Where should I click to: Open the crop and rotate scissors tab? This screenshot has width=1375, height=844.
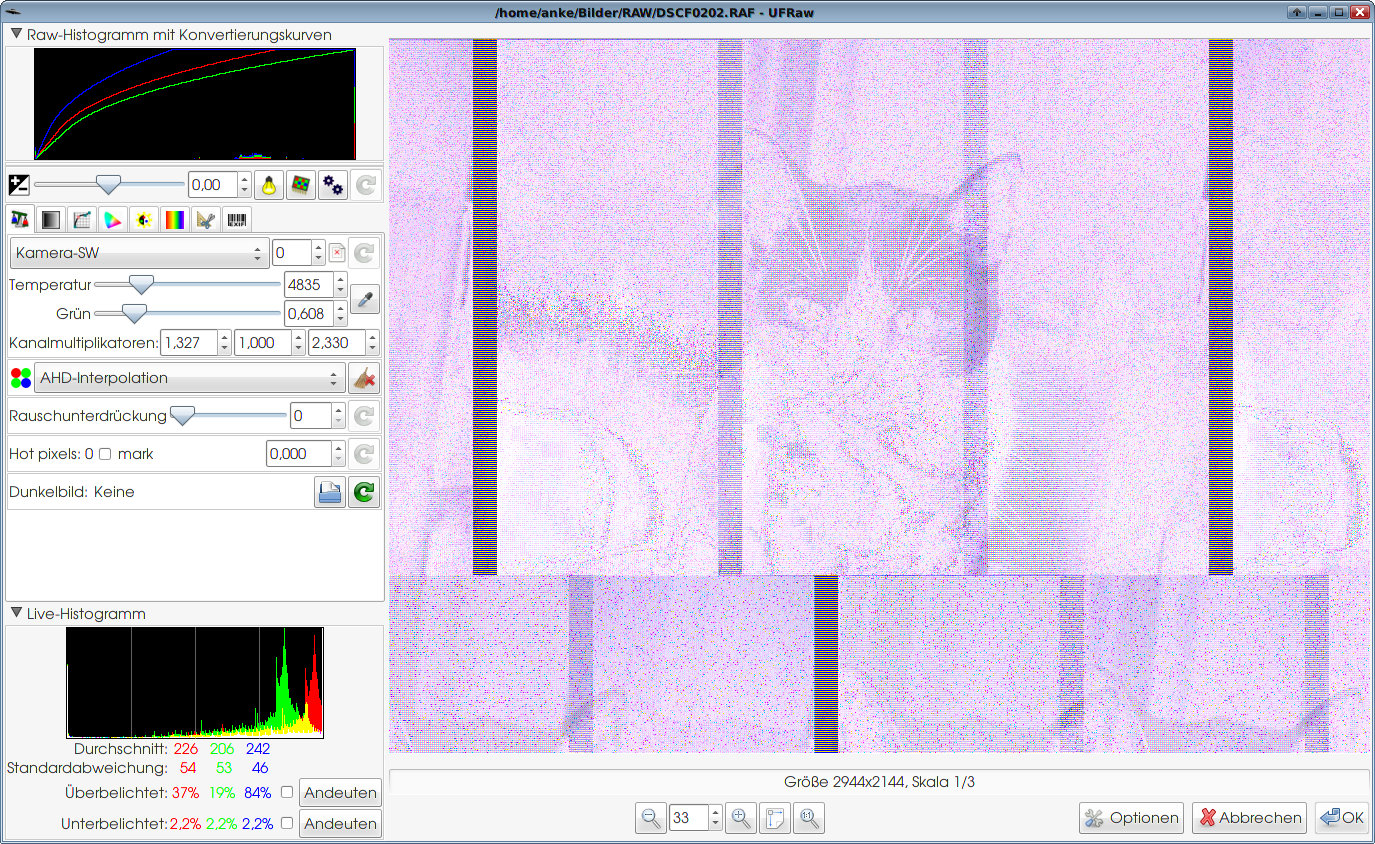click(x=206, y=219)
